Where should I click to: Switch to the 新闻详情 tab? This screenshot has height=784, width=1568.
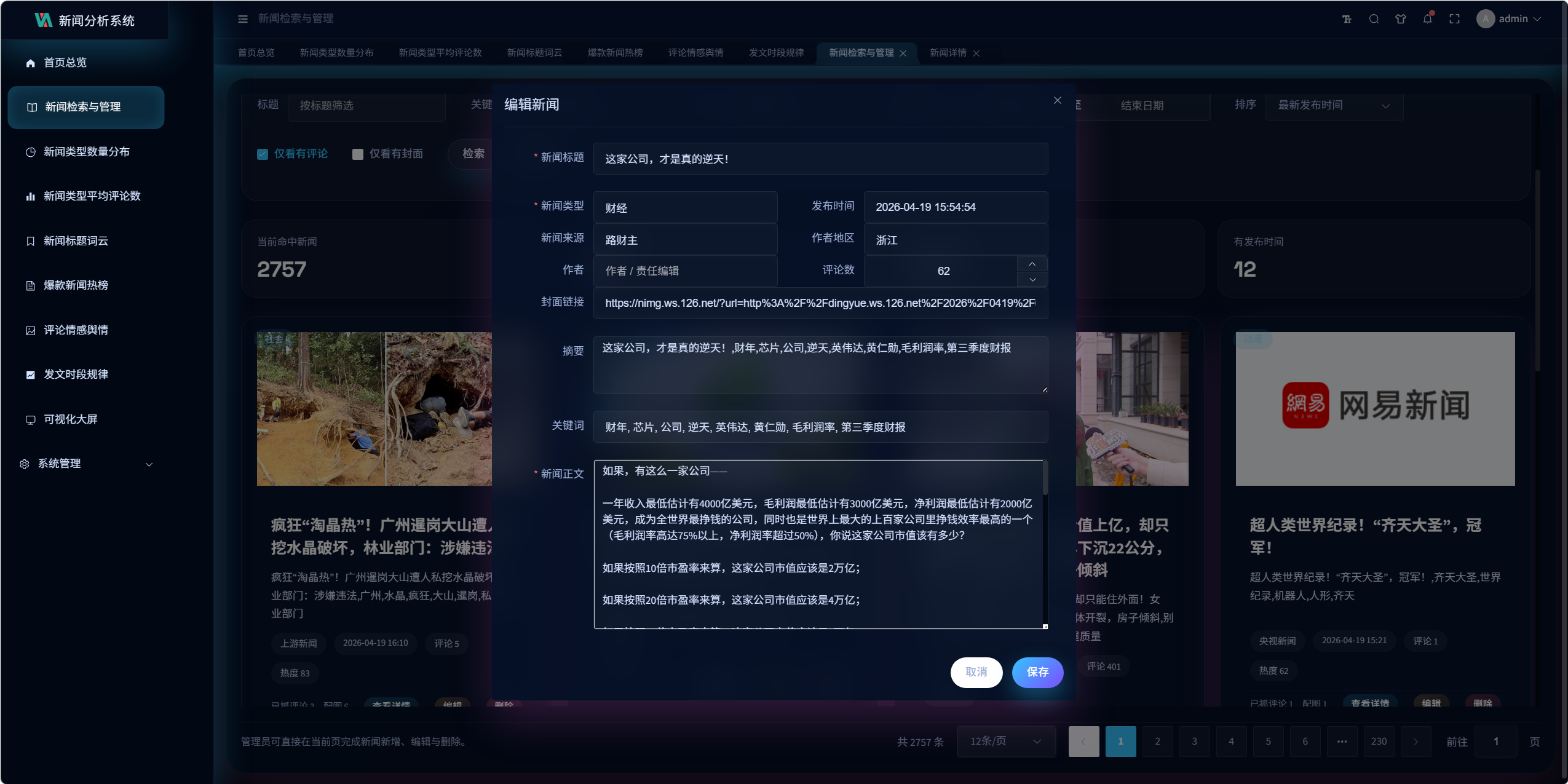point(948,53)
